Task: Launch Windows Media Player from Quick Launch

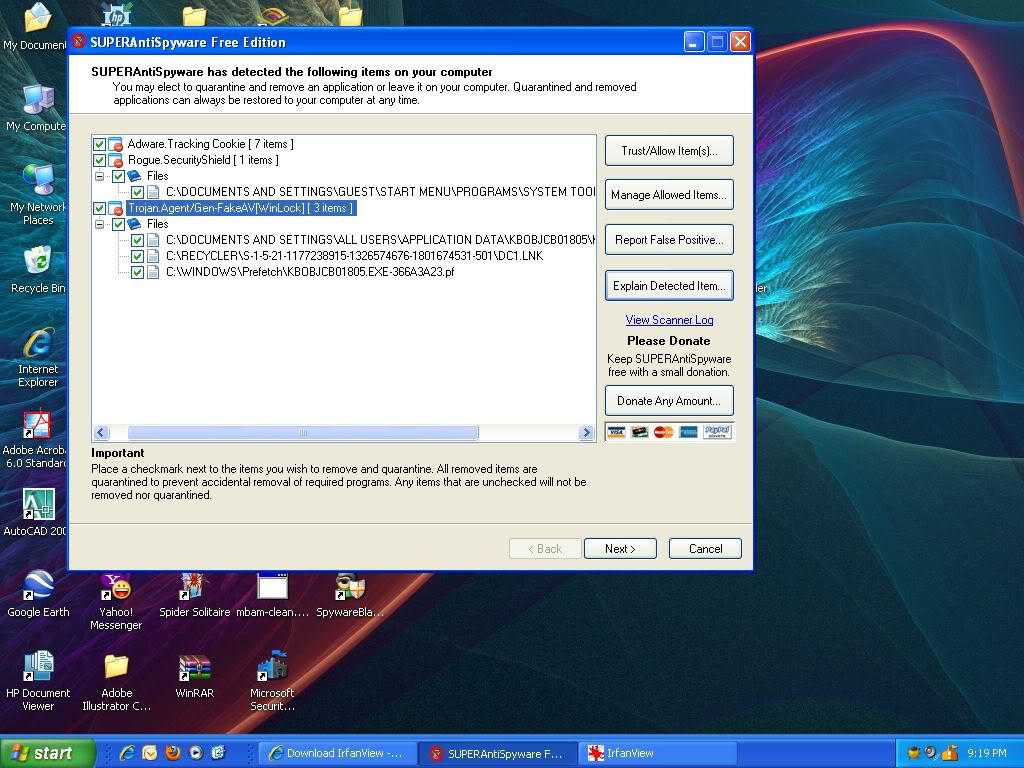Action: 195,753
